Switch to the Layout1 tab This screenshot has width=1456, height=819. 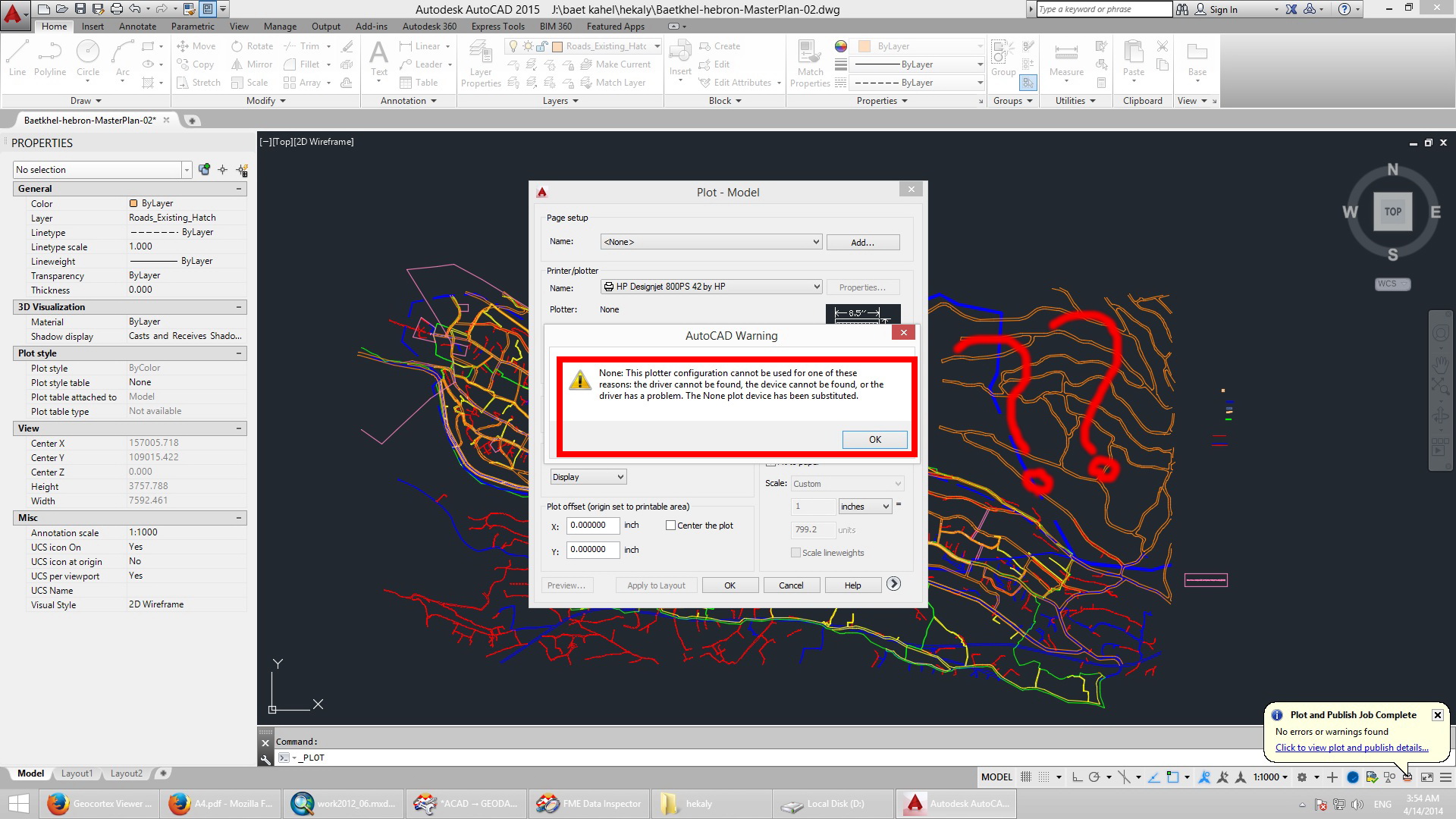point(77,773)
